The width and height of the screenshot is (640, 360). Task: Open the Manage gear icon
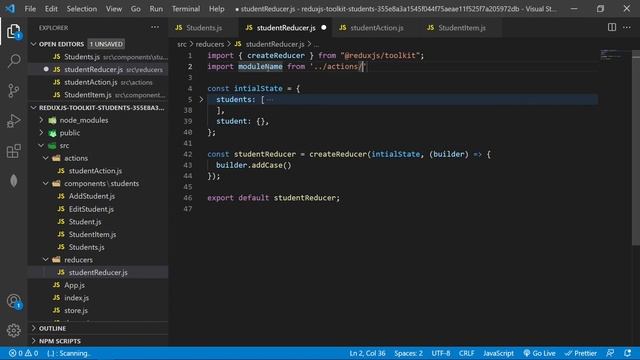coord(13,330)
